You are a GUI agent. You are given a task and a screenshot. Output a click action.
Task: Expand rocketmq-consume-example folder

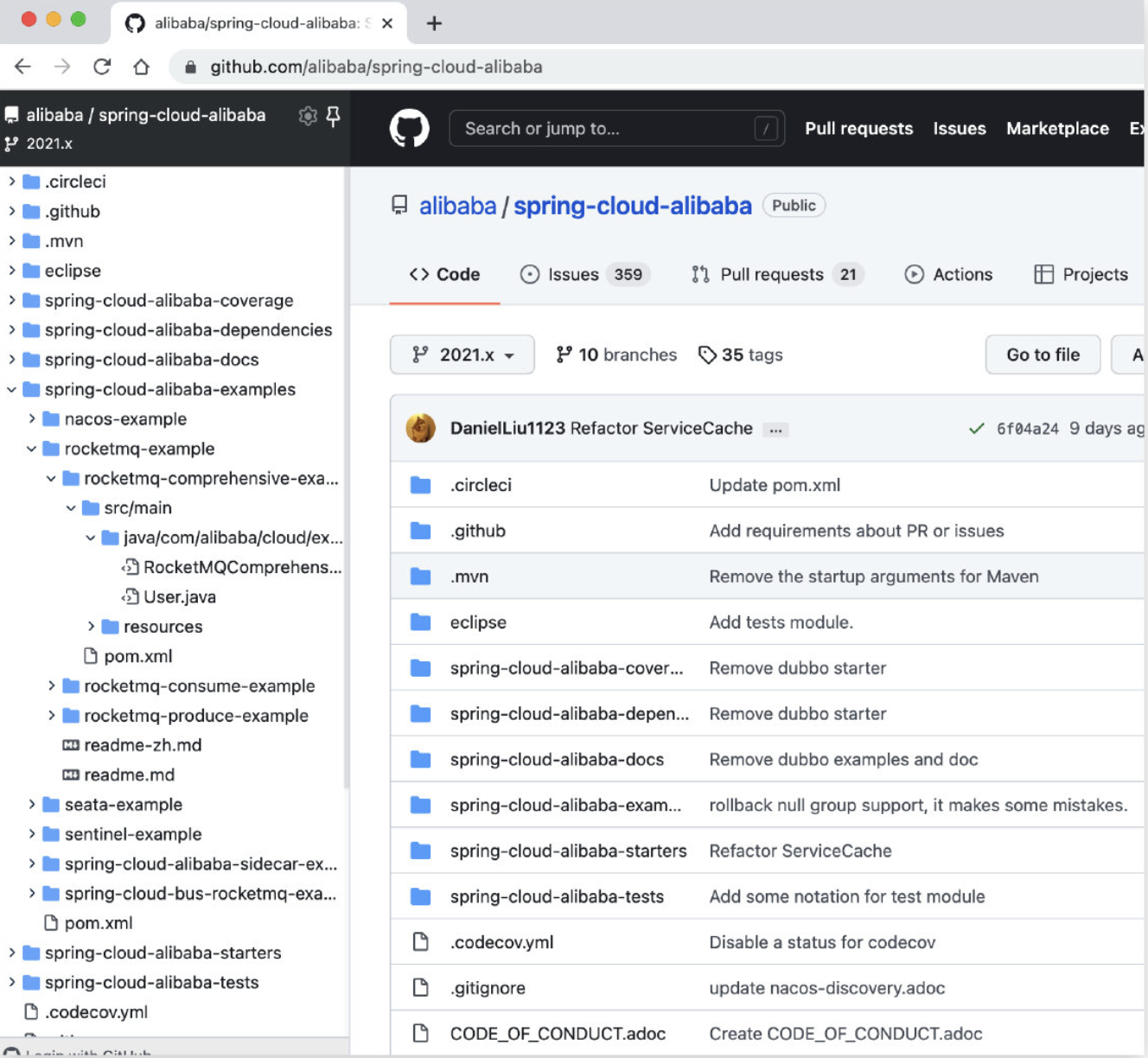tap(52, 686)
